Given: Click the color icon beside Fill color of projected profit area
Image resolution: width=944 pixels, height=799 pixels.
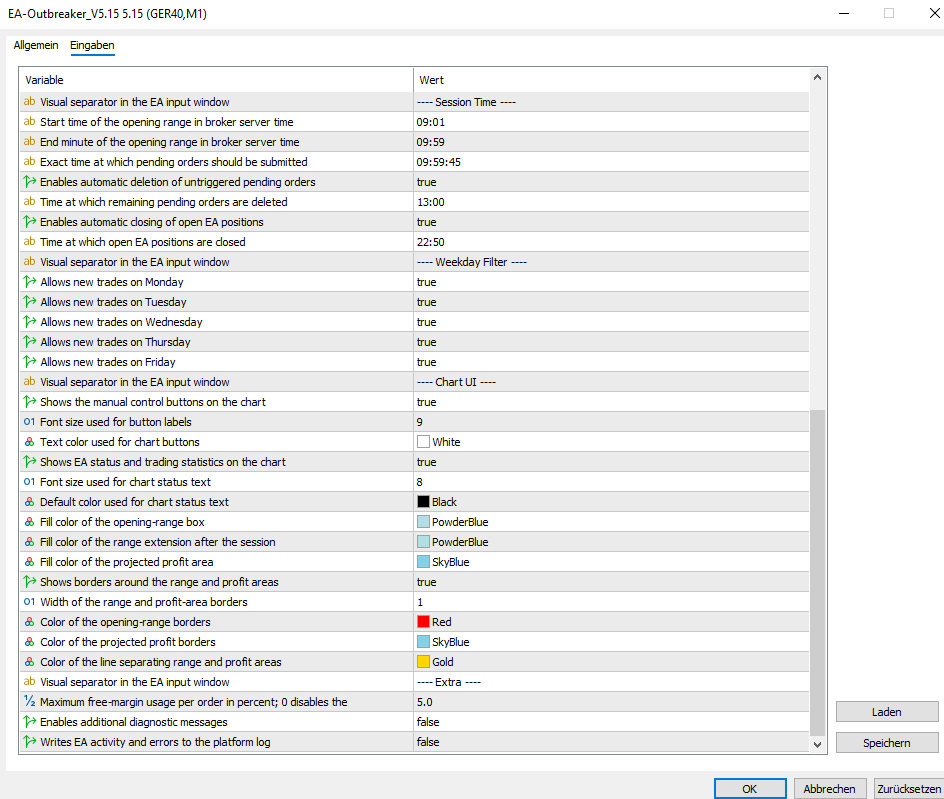Looking at the screenshot, I should pos(30,562).
